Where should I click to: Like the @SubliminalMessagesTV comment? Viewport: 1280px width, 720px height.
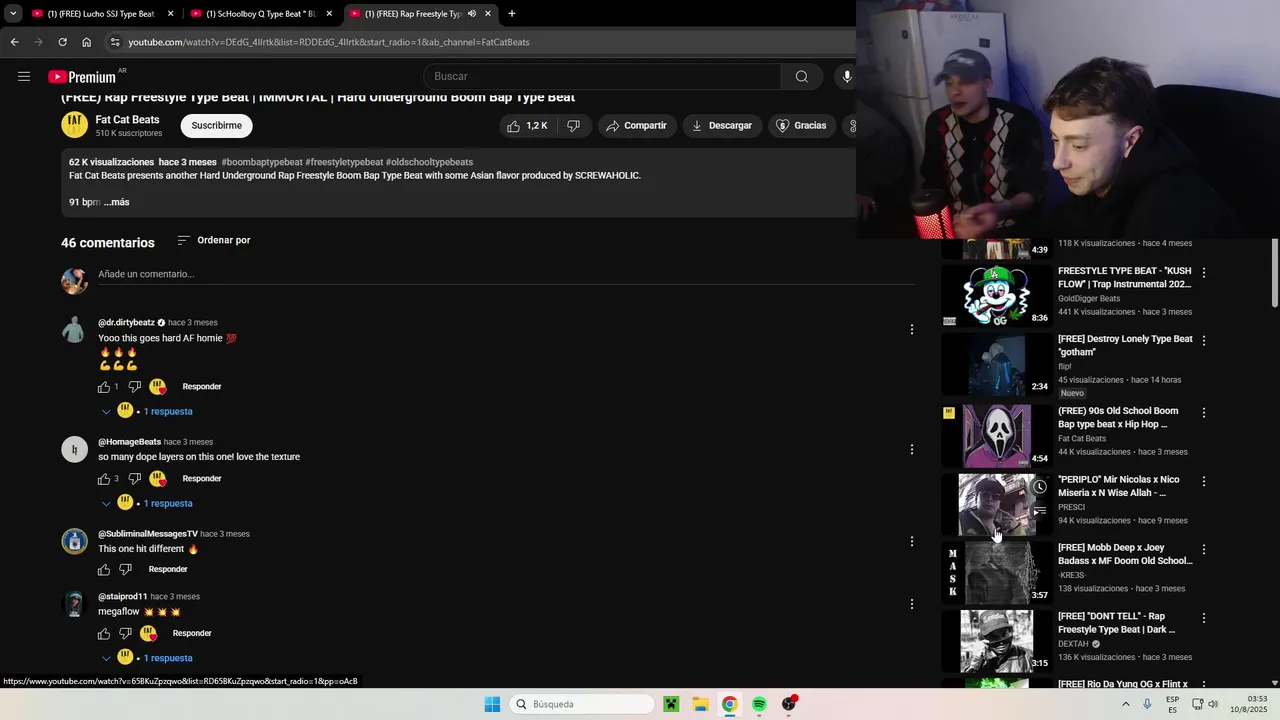click(104, 570)
